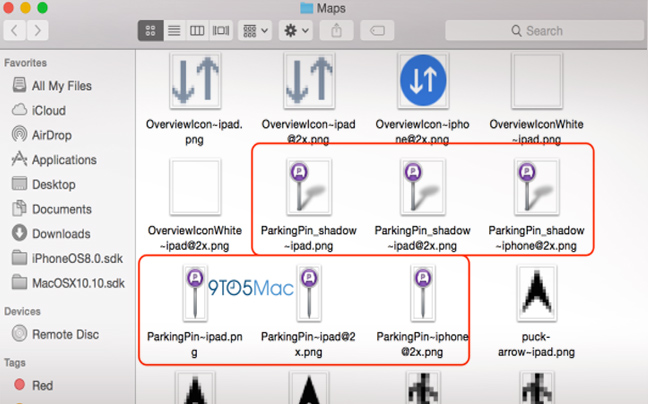Click the Maps folder title icon
The height and width of the screenshot is (404, 648).
(306, 8)
